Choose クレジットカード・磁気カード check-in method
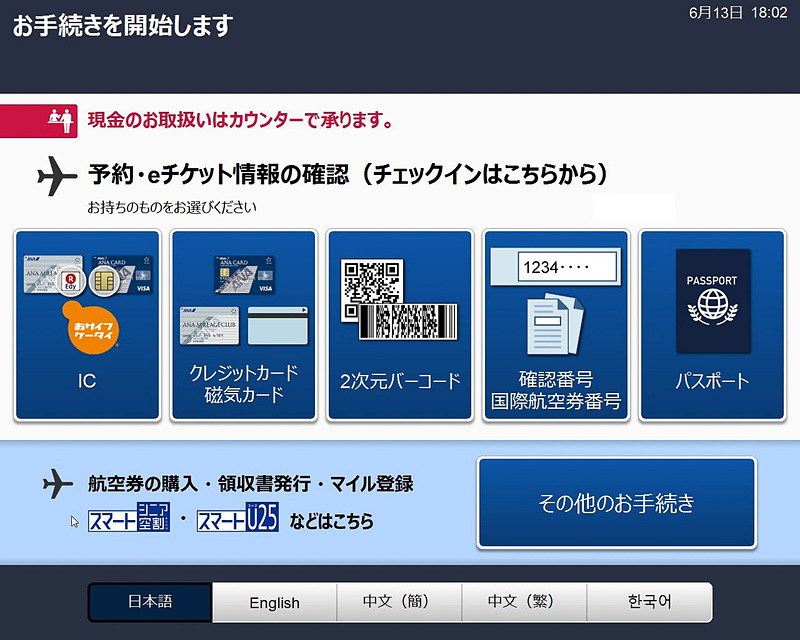The image size is (800, 640). [242, 325]
